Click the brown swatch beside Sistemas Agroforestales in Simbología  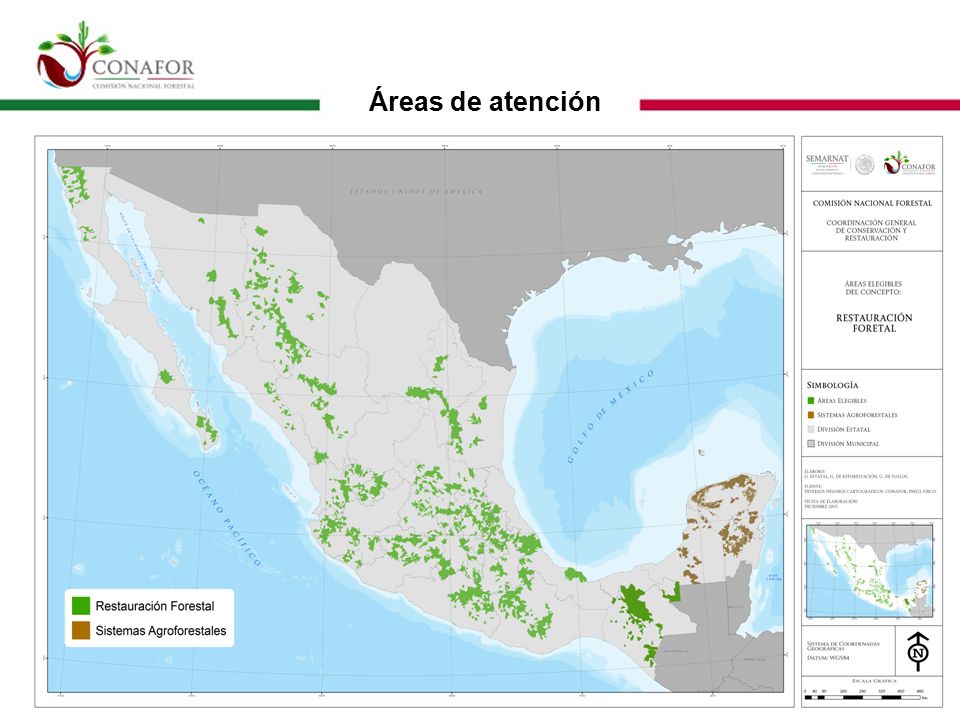(811, 415)
